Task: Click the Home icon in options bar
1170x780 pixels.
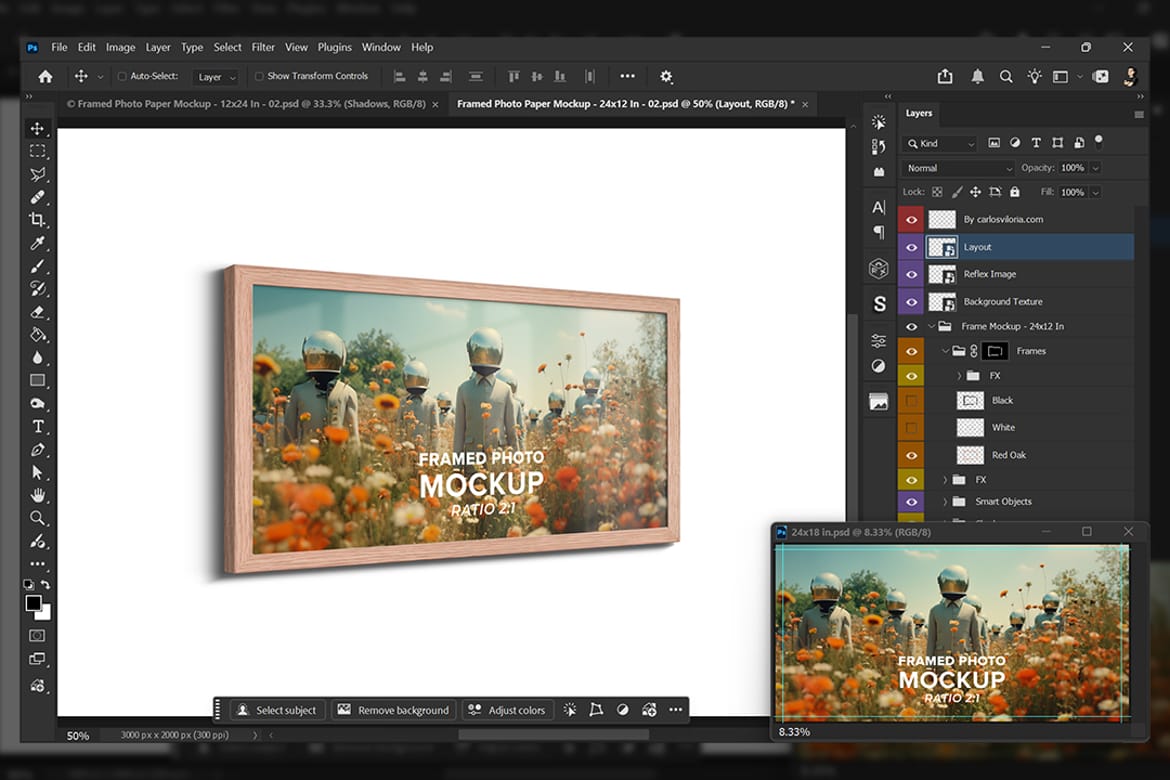Action: pos(46,76)
